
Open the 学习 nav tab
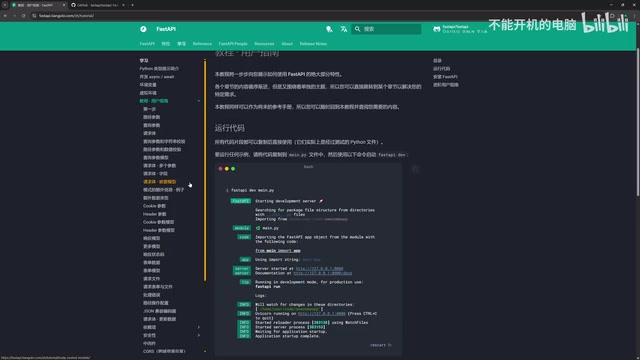click(x=181, y=44)
